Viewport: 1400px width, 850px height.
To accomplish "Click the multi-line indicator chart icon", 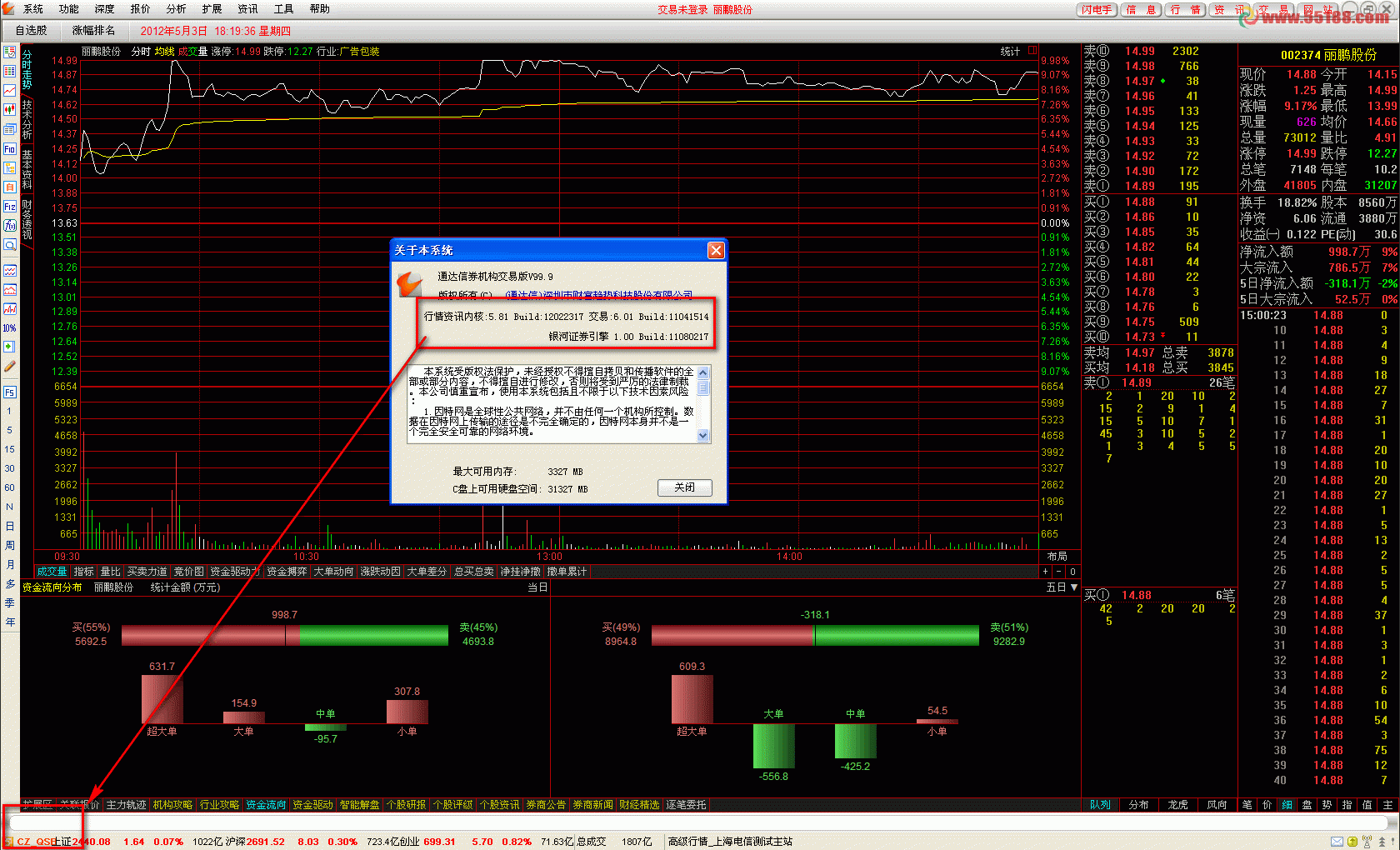I will (x=10, y=271).
